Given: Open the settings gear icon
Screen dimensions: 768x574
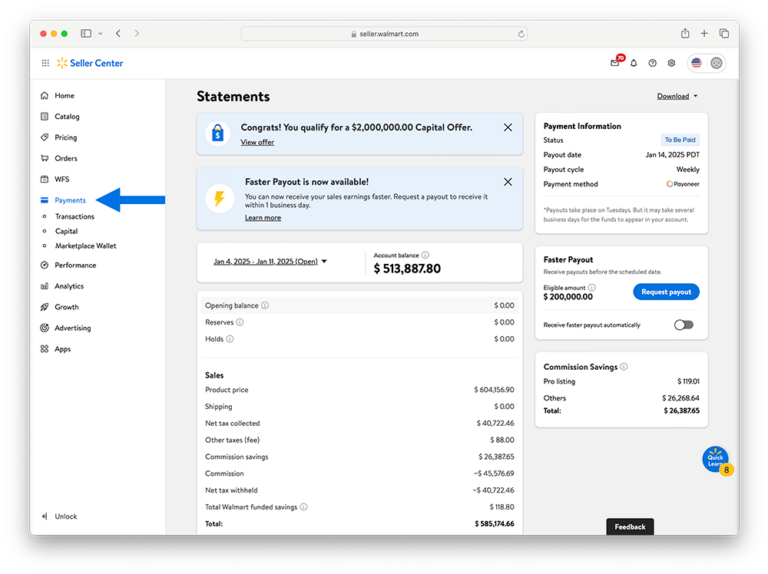Looking at the screenshot, I should click(671, 63).
